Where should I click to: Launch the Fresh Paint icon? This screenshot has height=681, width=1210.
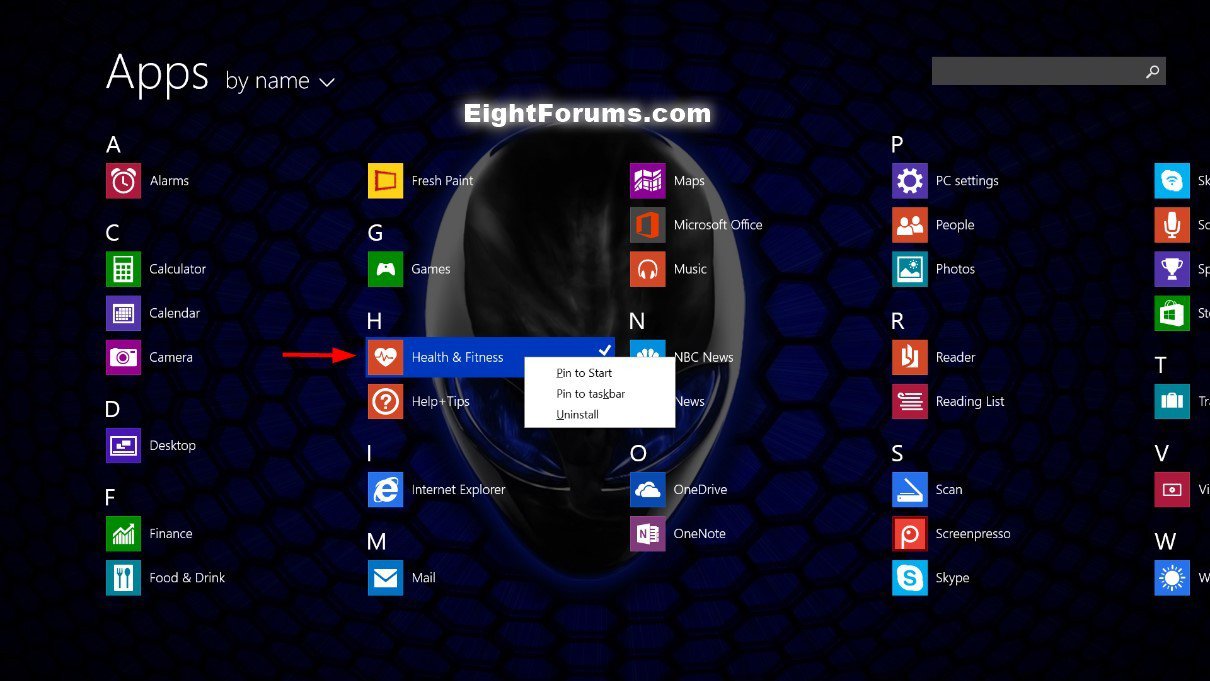pos(385,181)
